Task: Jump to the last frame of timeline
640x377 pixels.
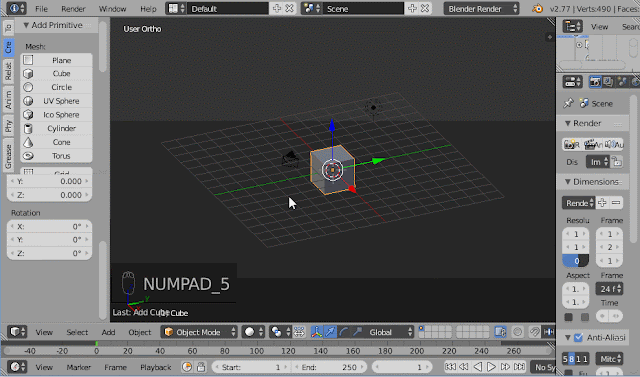Action: click(519, 367)
